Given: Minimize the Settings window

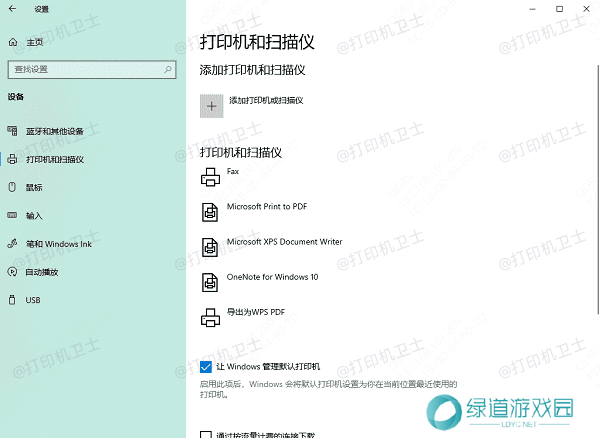Looking at the screenshot, I should (532, 9).
